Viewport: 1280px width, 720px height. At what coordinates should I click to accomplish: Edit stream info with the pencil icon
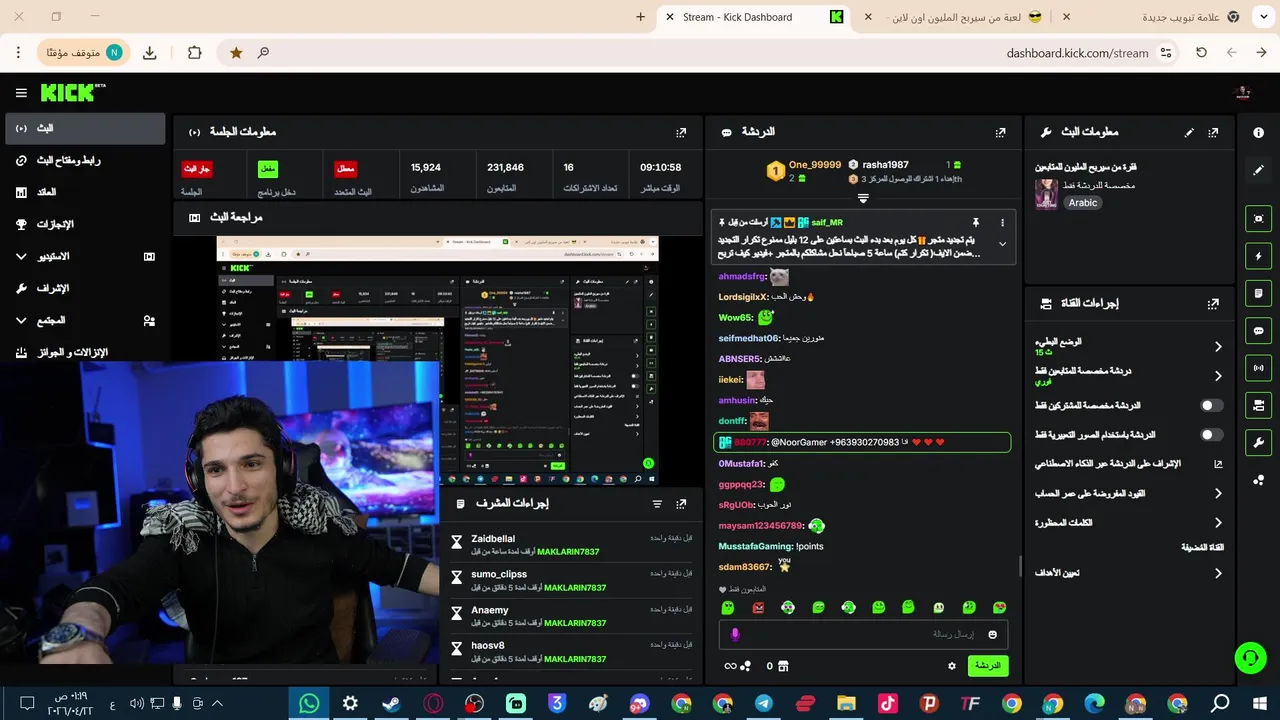[1189, 132]
